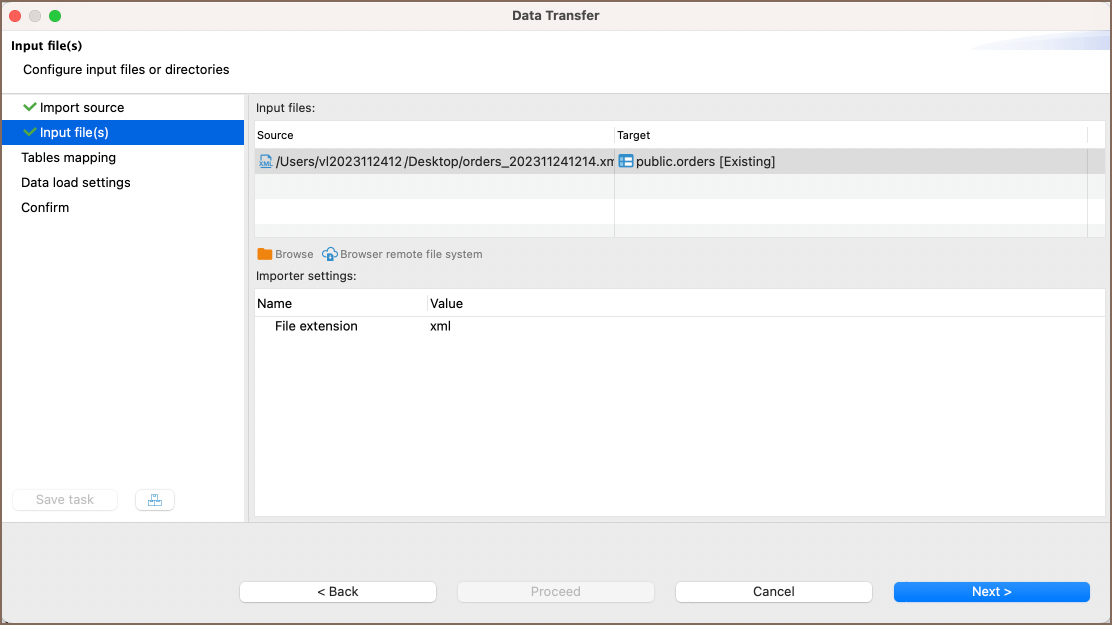
Task: Click the XML file icon in Source row
Action: coord(265,161)
